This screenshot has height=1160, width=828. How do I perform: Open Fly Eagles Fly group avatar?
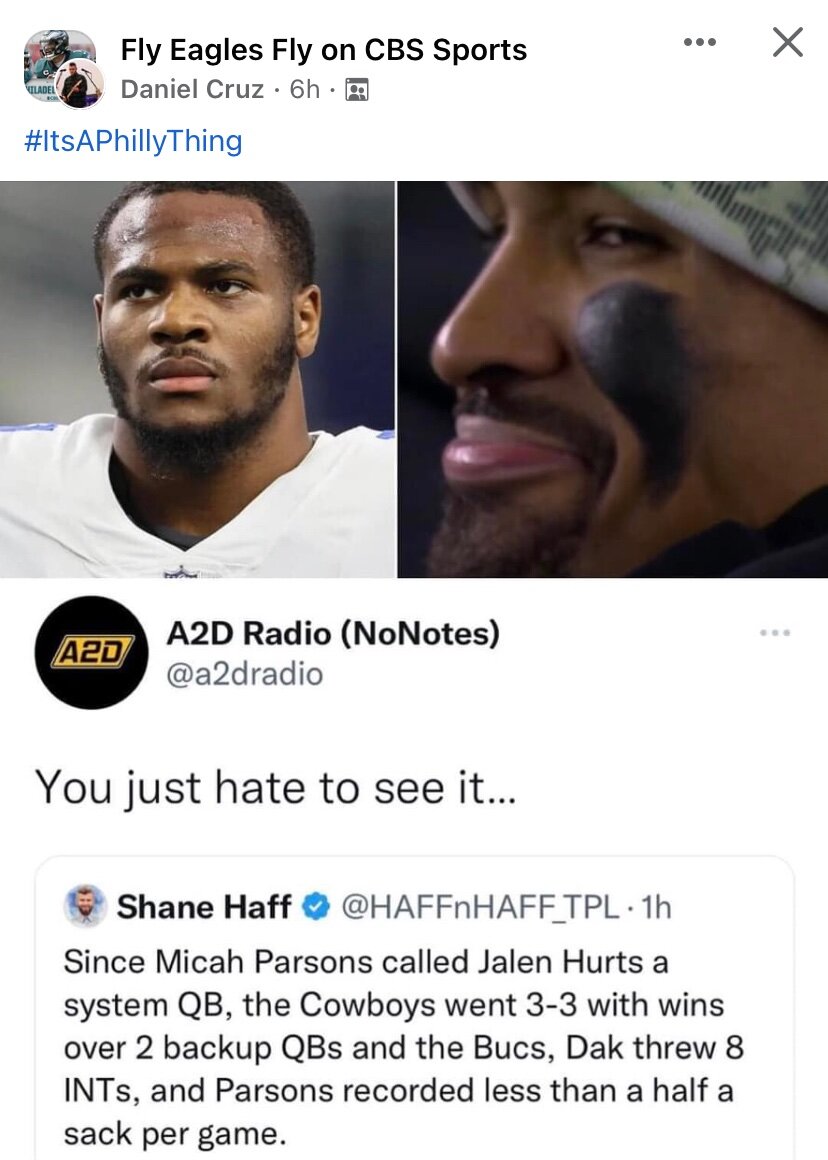tap(58, 61)
